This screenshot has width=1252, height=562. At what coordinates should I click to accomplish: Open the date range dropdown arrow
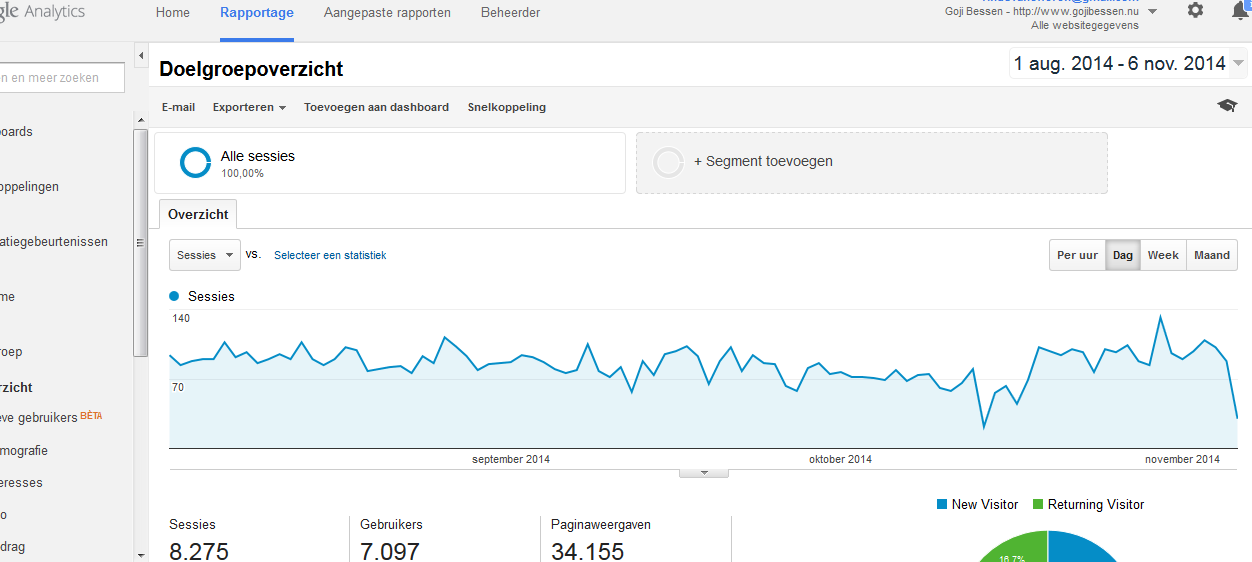click(1239, 64)
